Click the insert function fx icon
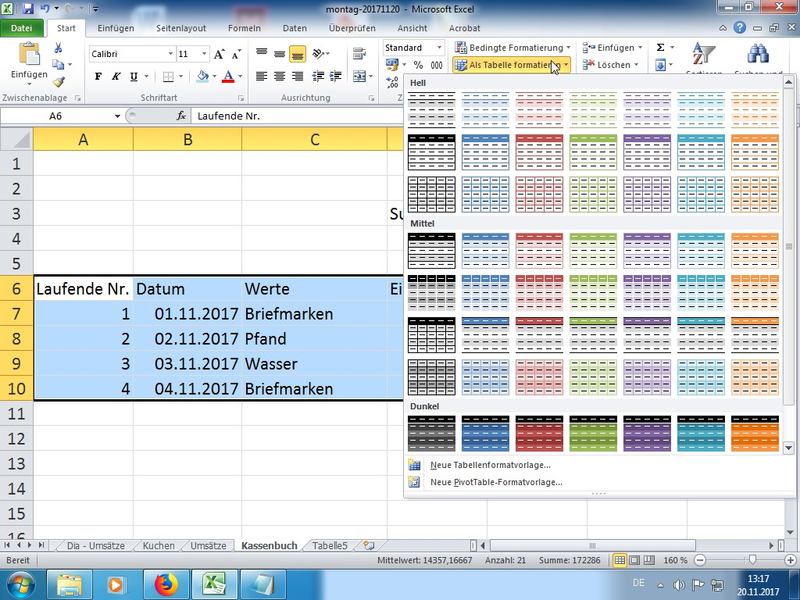The width and height of the screenshot is (800, 600). click(x=181, y=116)
